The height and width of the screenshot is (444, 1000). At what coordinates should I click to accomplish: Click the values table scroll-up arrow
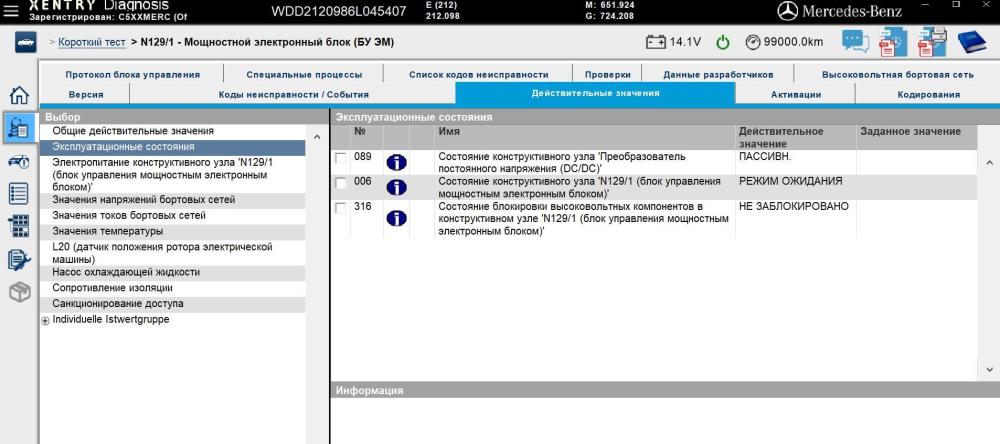989,163
